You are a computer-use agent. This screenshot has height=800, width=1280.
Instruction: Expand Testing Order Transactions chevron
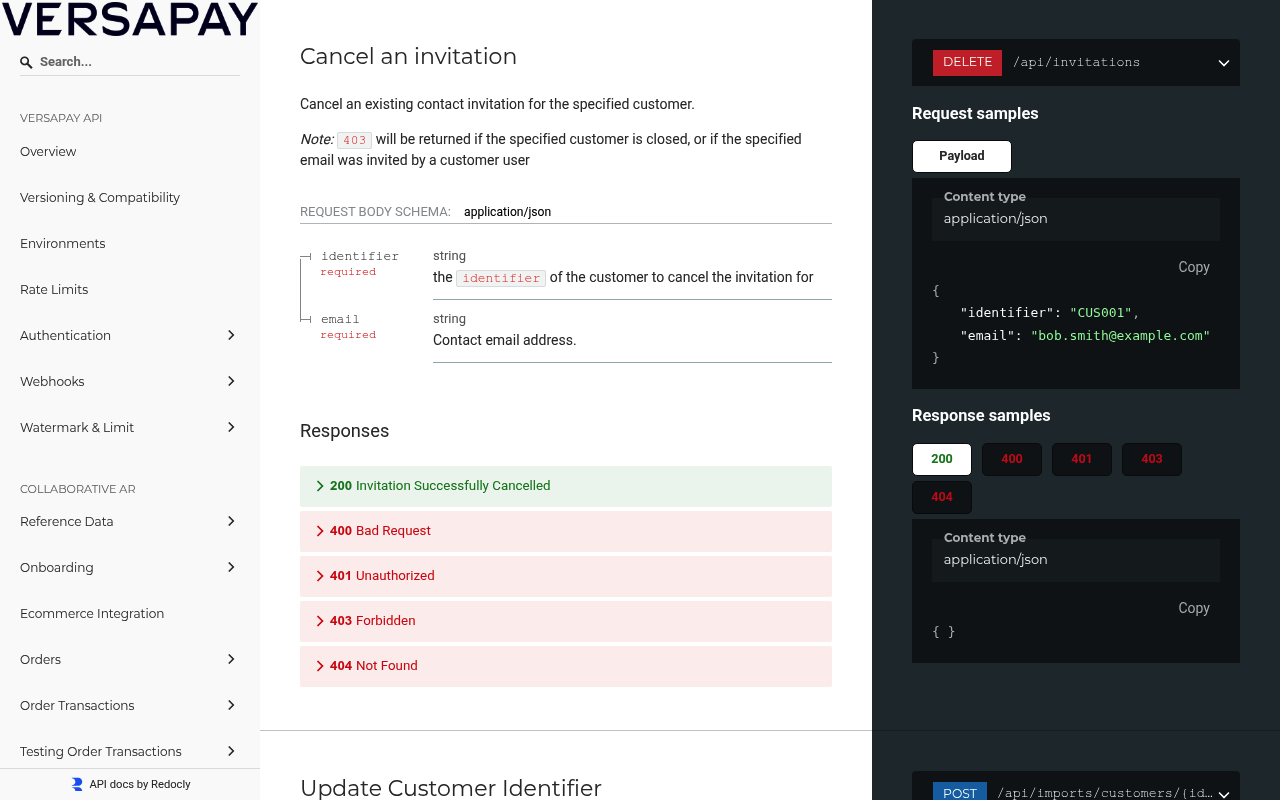[231, 751]
